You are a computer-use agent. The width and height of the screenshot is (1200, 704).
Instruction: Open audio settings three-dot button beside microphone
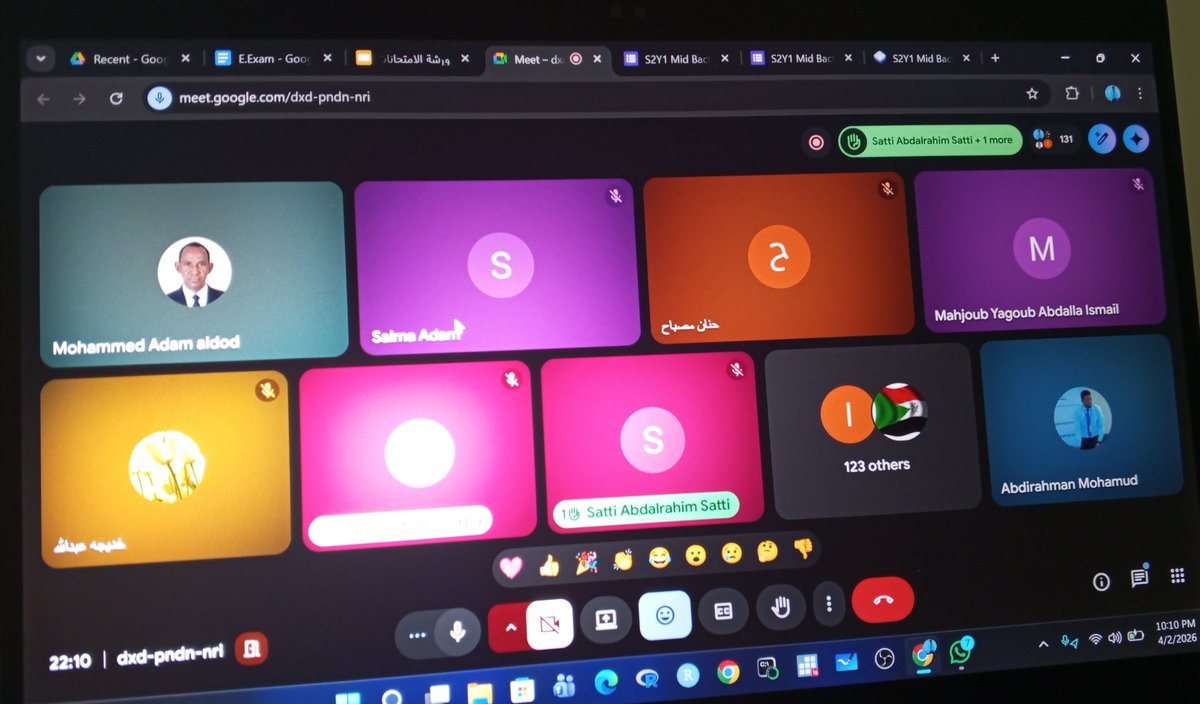coord(417,634)
